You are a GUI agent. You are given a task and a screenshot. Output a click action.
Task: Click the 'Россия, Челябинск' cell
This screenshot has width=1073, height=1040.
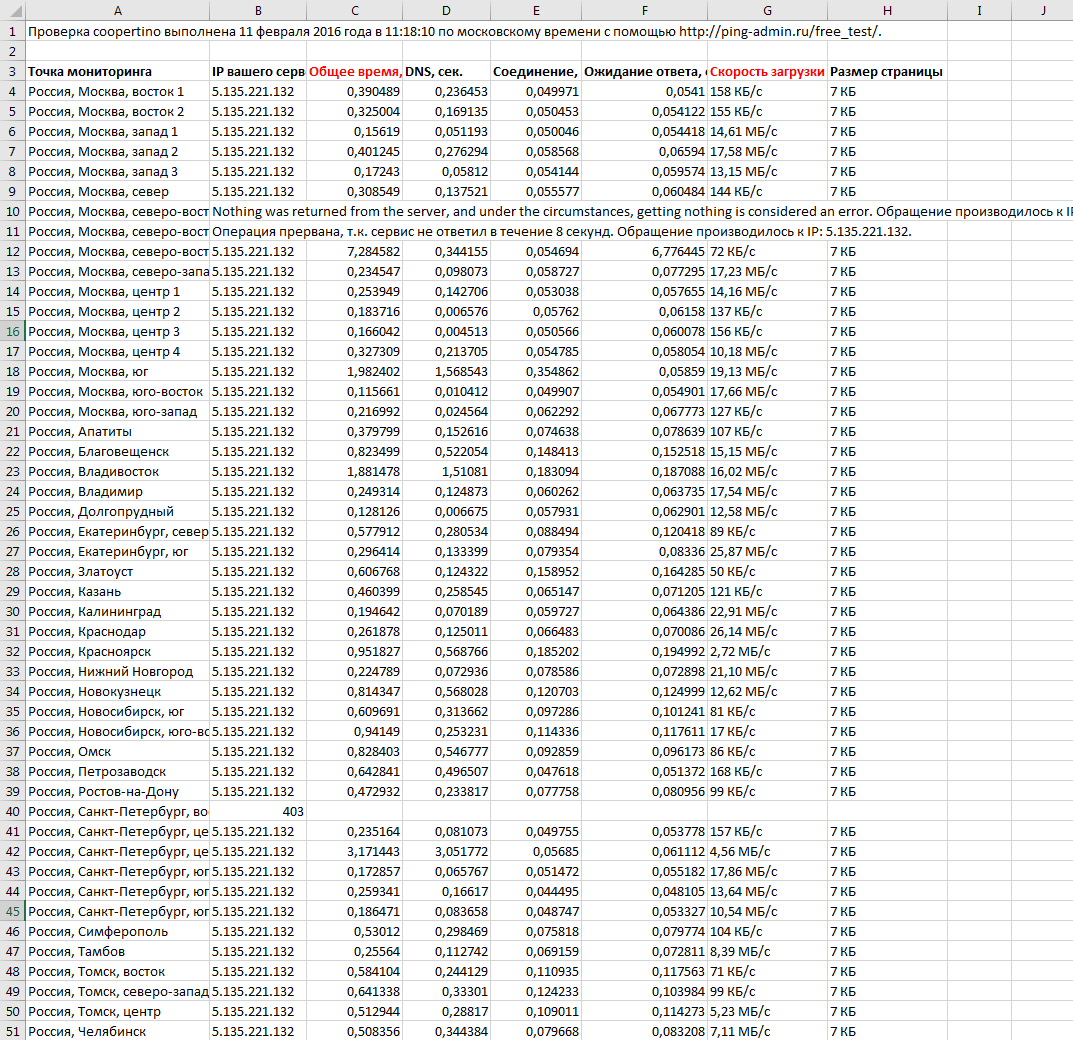[x=117, y=1031]
